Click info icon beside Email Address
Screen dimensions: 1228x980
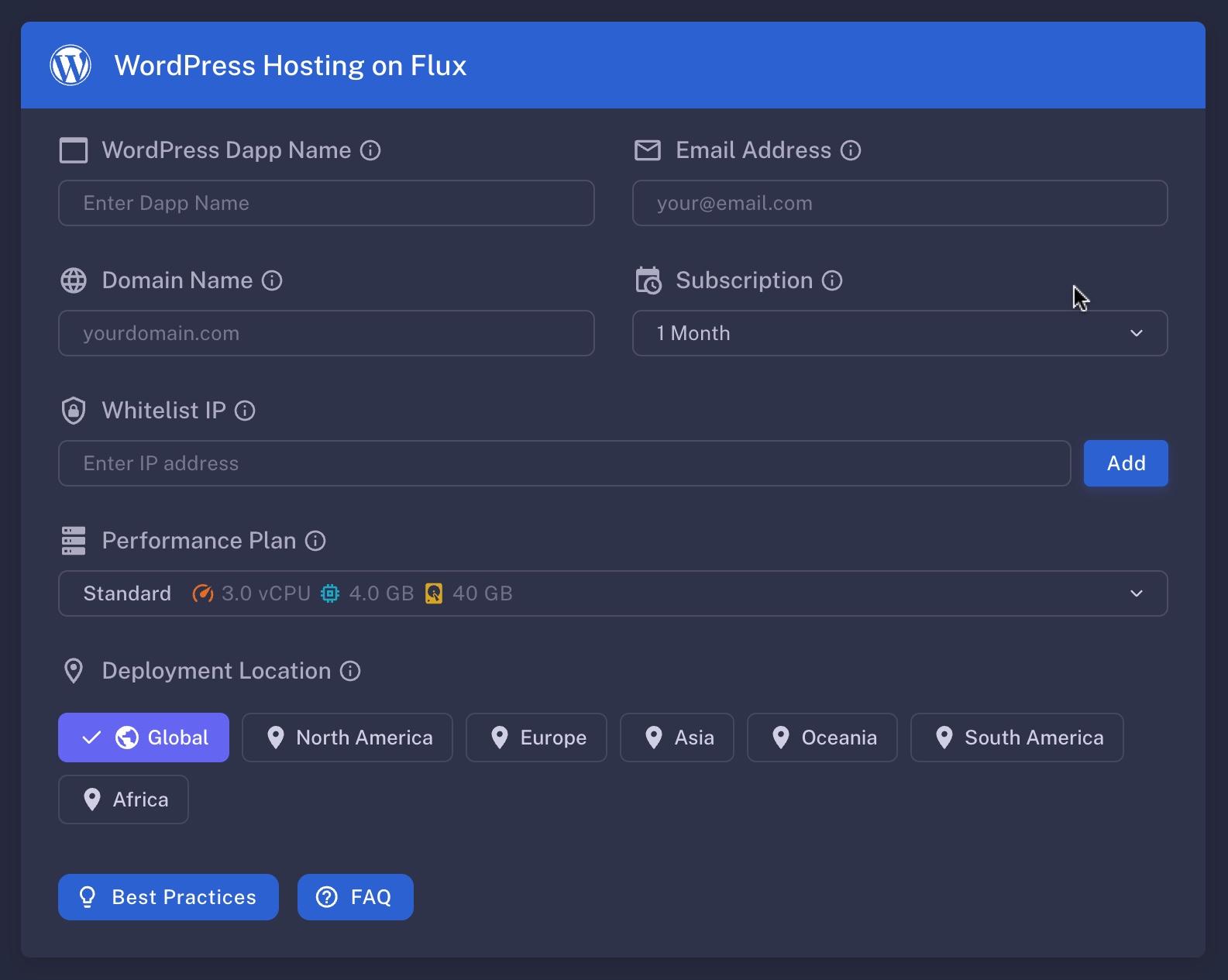[x=851, y=150]
